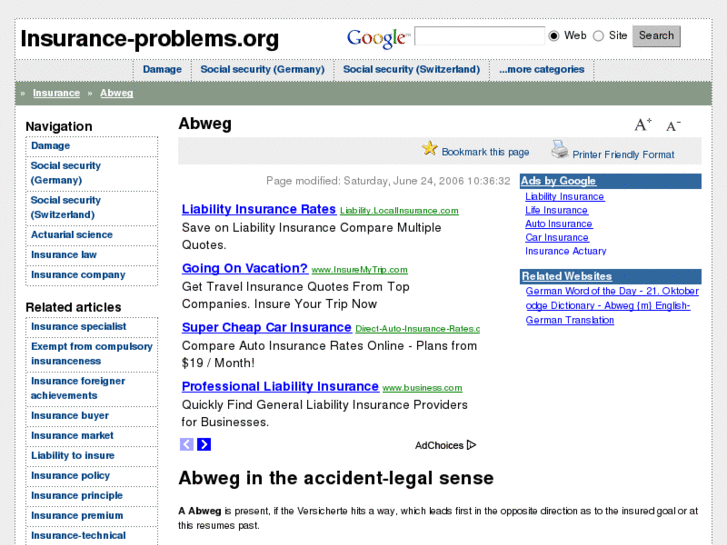Open Professional Liability Insurance ad

pyautogui.click(x=280, y=386)
